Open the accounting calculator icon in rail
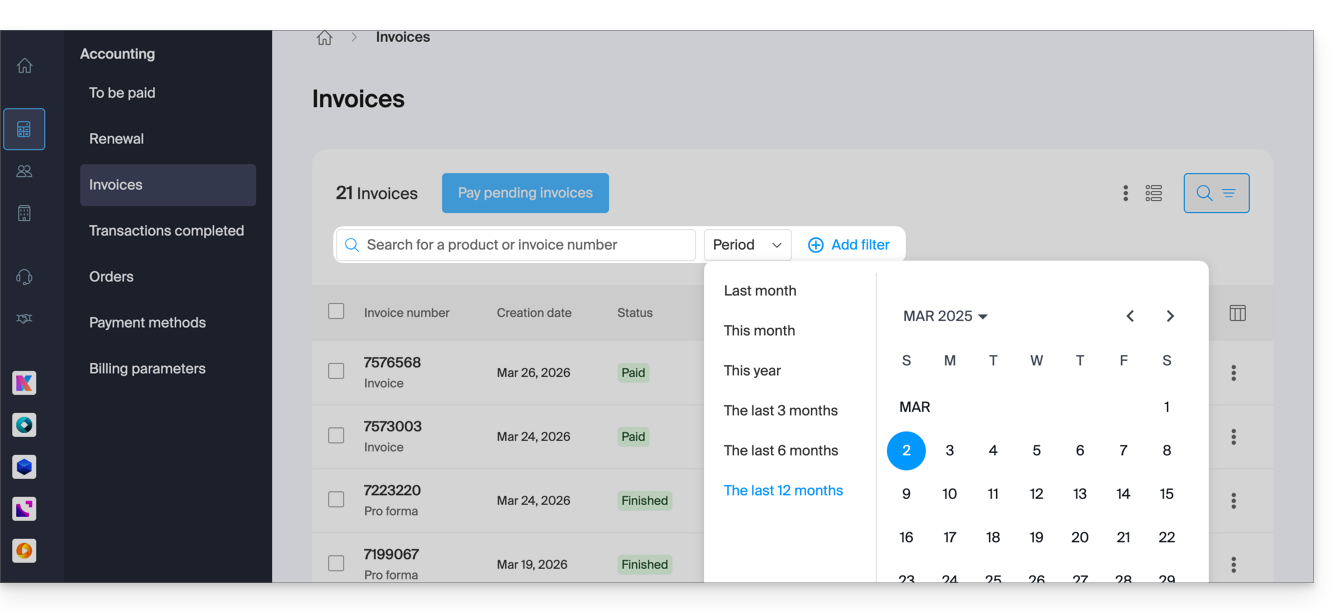Screen dimensions: 1344x613 24,130
